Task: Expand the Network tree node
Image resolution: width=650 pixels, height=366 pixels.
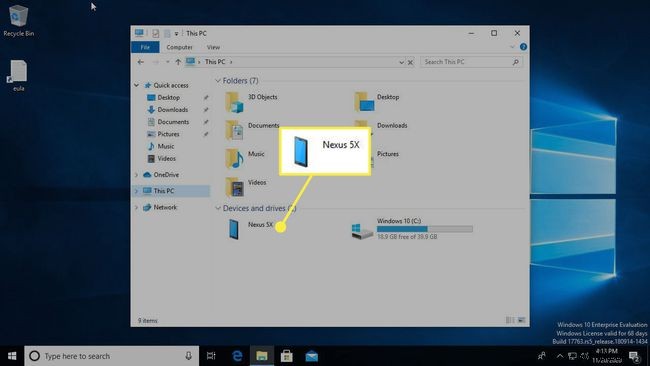Action: pyautogui.click(x=136, y=207)
